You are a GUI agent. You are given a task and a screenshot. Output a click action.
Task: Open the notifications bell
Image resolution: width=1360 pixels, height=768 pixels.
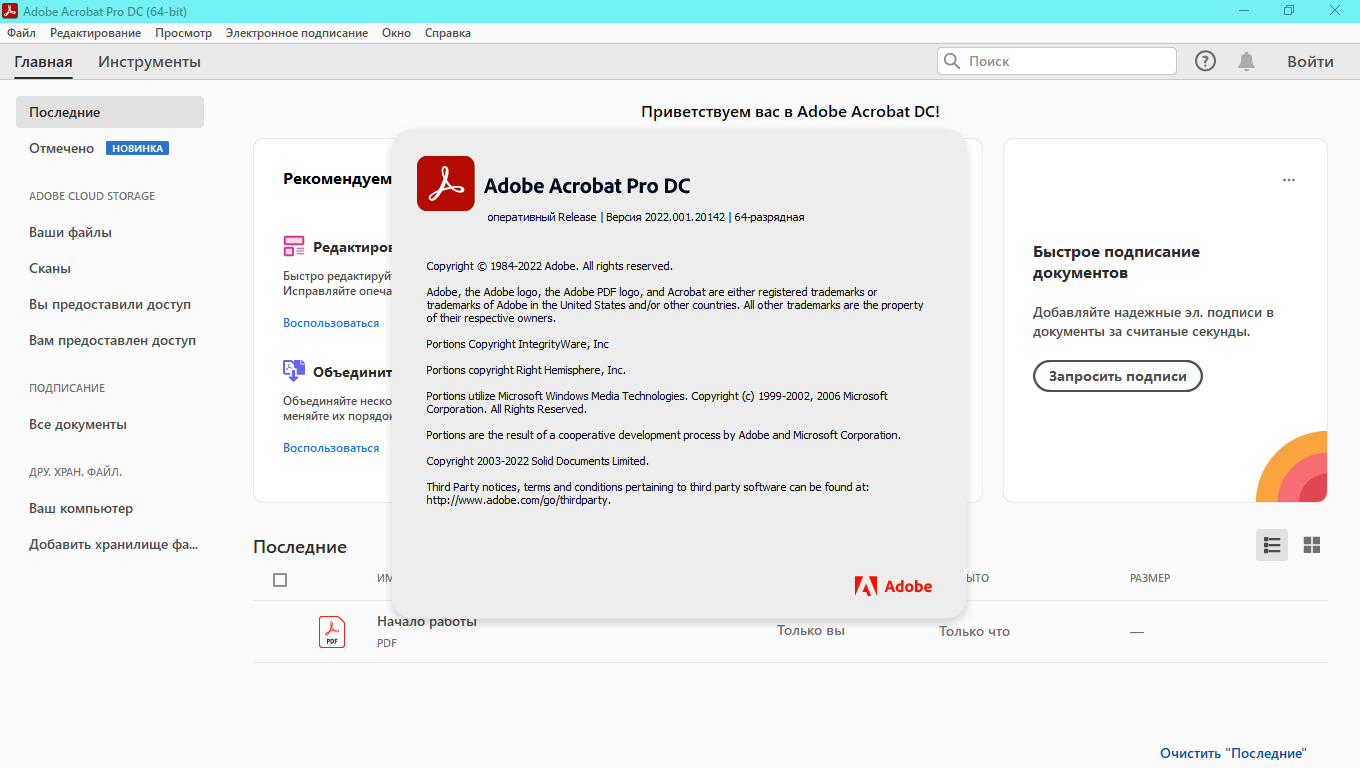[x=1246, y=61]
